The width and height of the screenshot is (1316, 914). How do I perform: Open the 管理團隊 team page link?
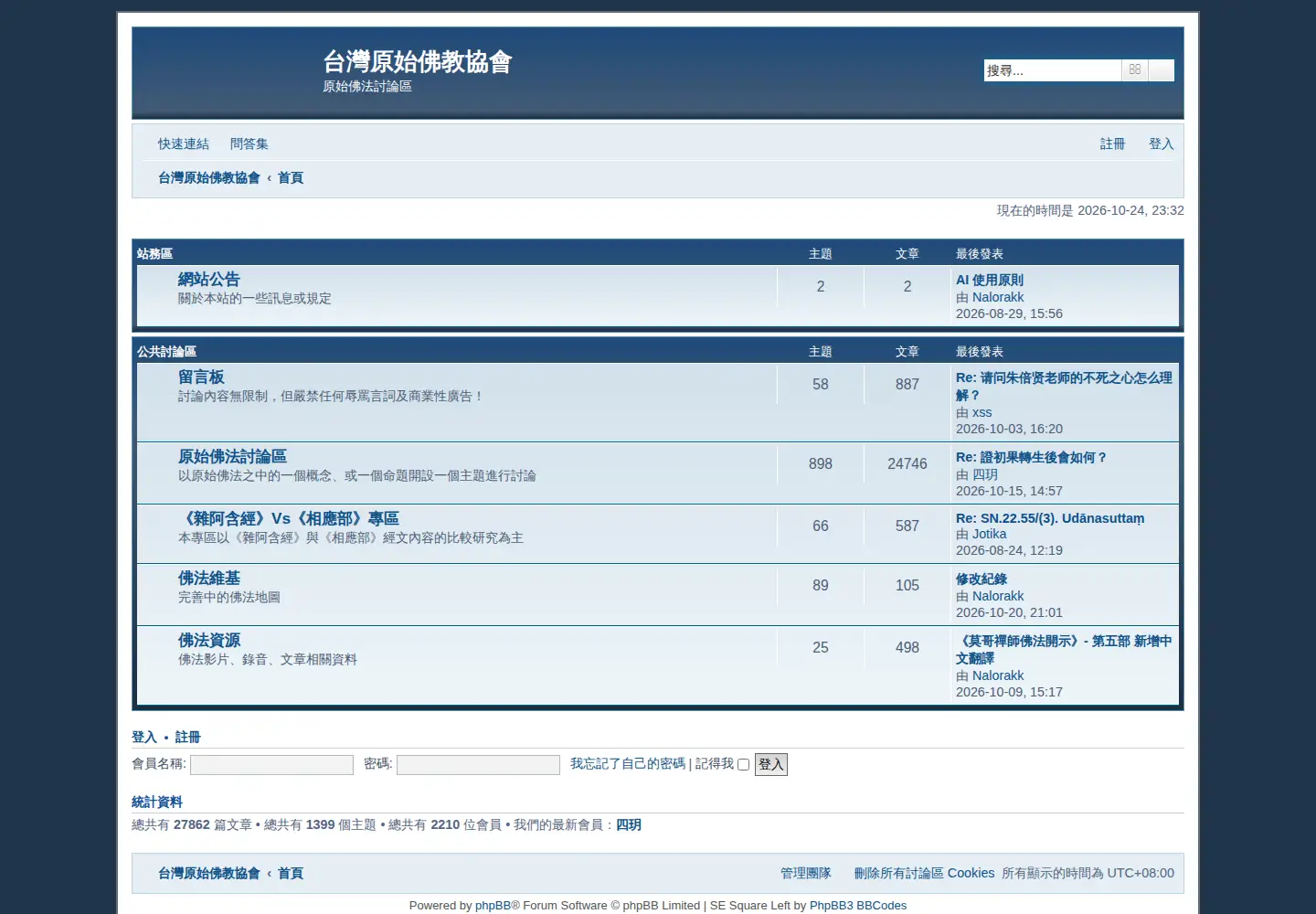(x=806, y=873)
